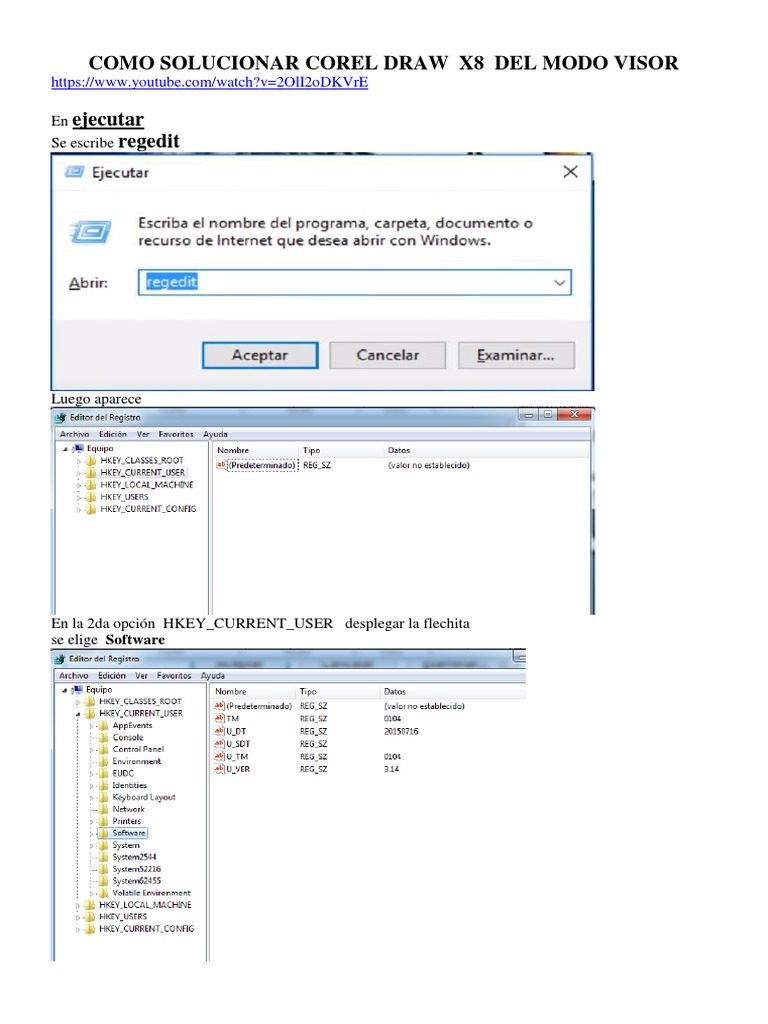The image size is (768, 1024).
Task: Select highlighted HKEY_CURRENT_USER in upper Registry Editor
Action: tap(142, 472)
